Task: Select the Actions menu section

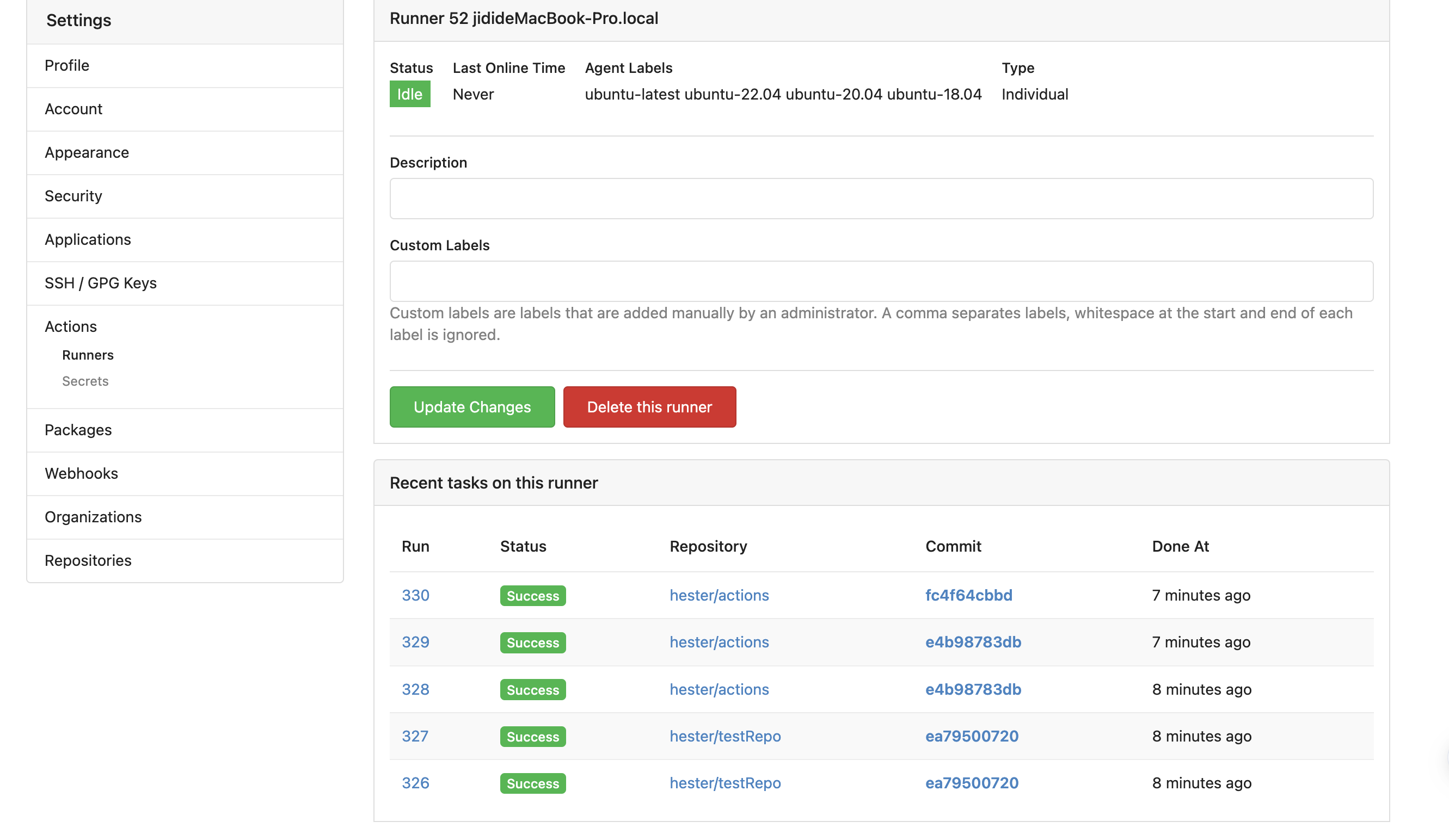Action: coord(71,326)
